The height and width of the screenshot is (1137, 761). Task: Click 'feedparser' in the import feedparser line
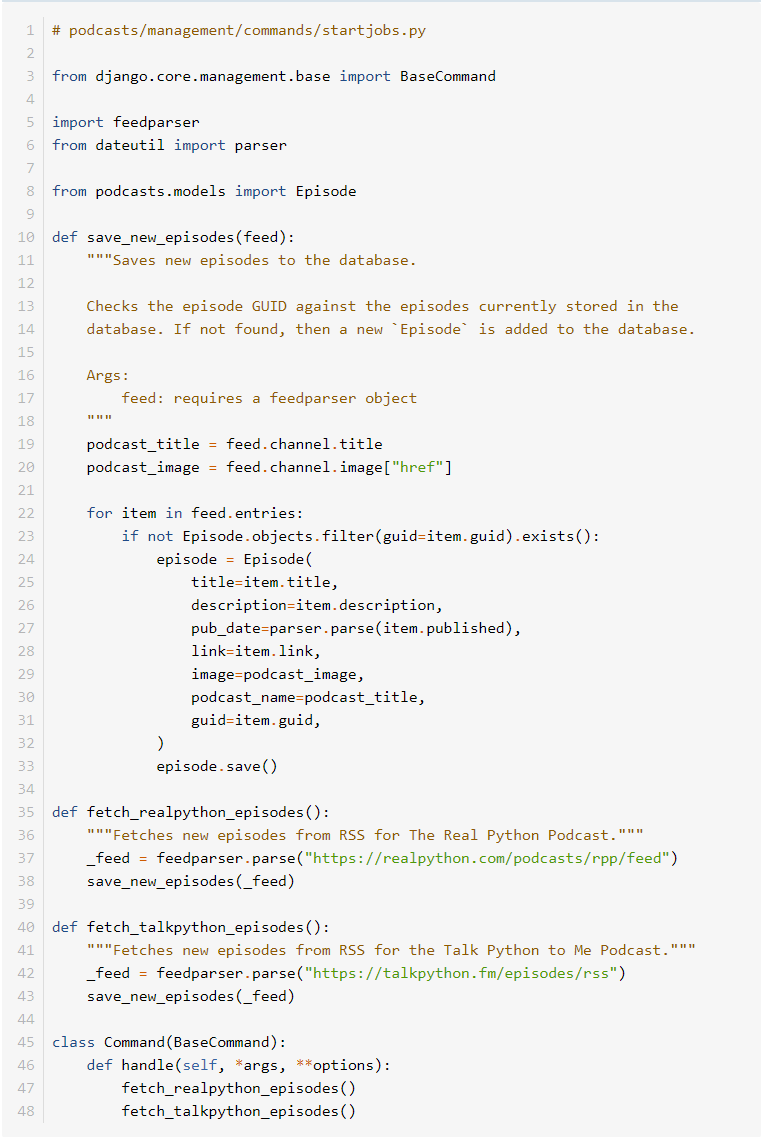click(156, 123)
